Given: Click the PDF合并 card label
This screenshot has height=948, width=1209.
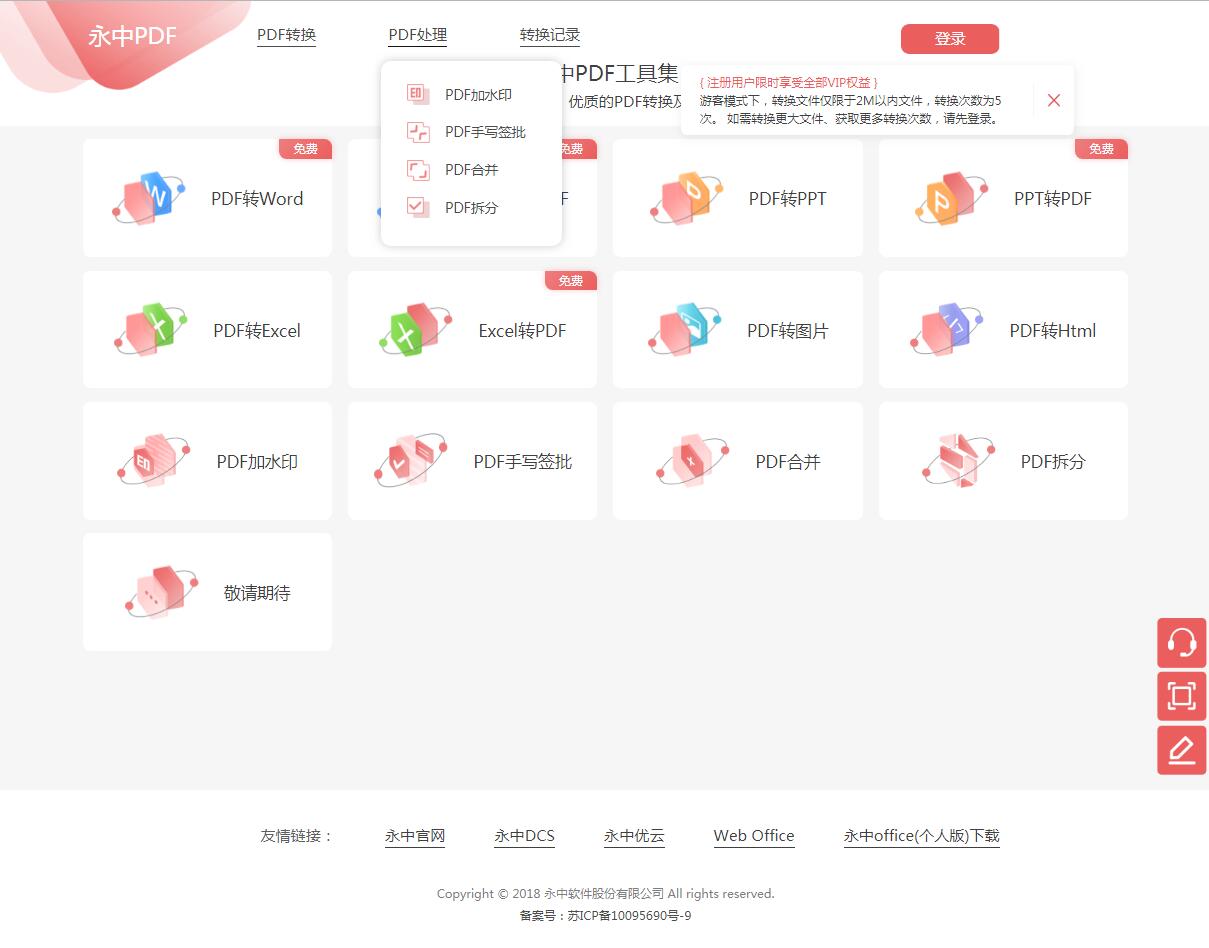Looking at the screenshot, I should point(788,462).
